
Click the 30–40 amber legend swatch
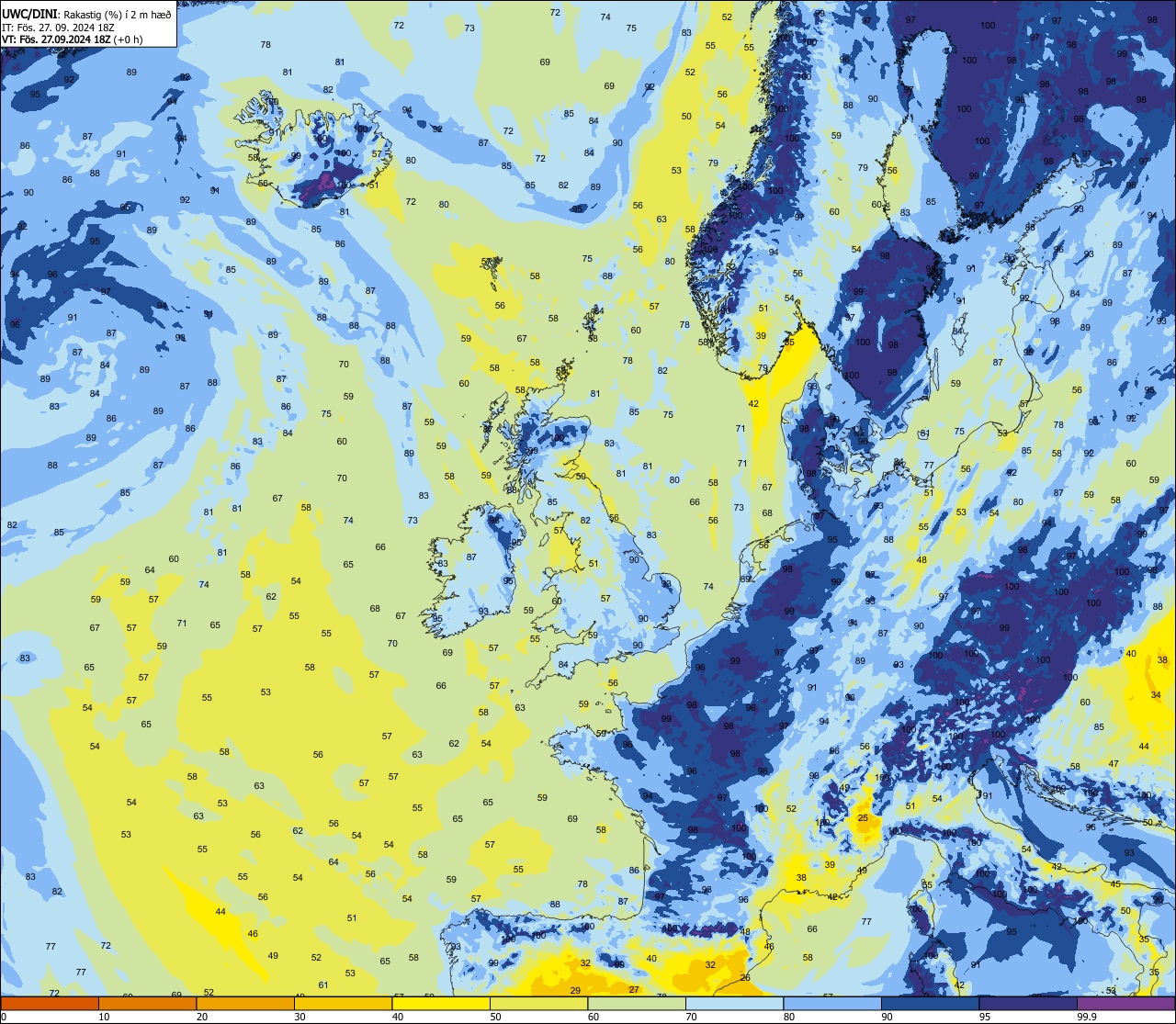coord(343,1004)
